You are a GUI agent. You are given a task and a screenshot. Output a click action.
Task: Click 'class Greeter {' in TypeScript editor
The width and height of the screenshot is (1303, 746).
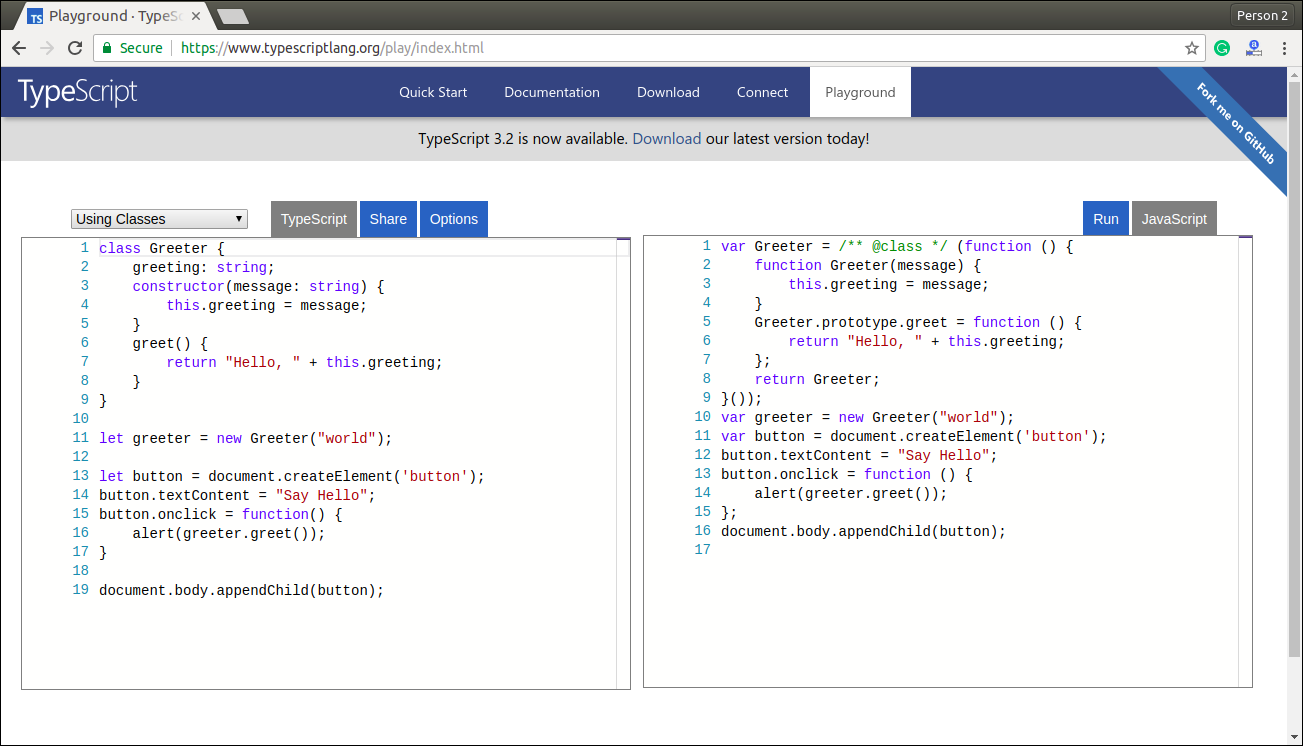[162, 248]
